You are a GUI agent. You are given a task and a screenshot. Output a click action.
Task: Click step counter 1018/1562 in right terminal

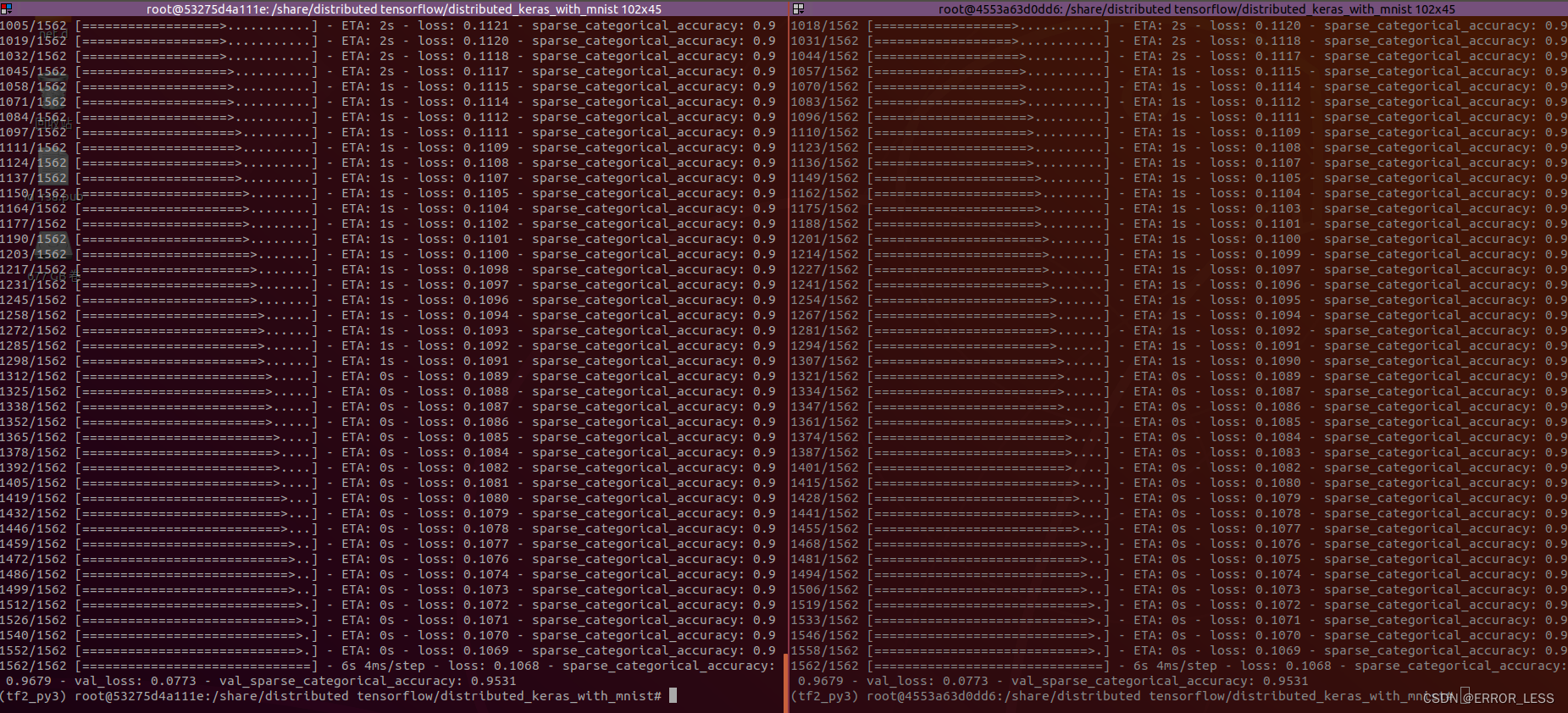tap(824, 25)
